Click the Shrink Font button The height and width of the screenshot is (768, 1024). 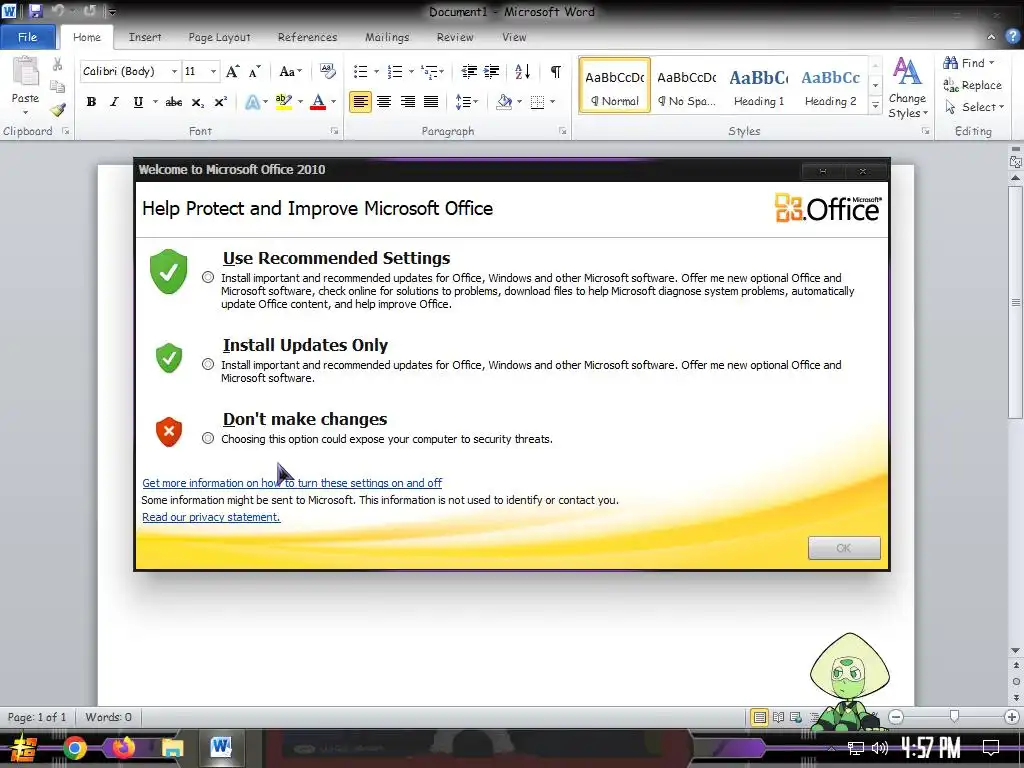coord(255,71)
